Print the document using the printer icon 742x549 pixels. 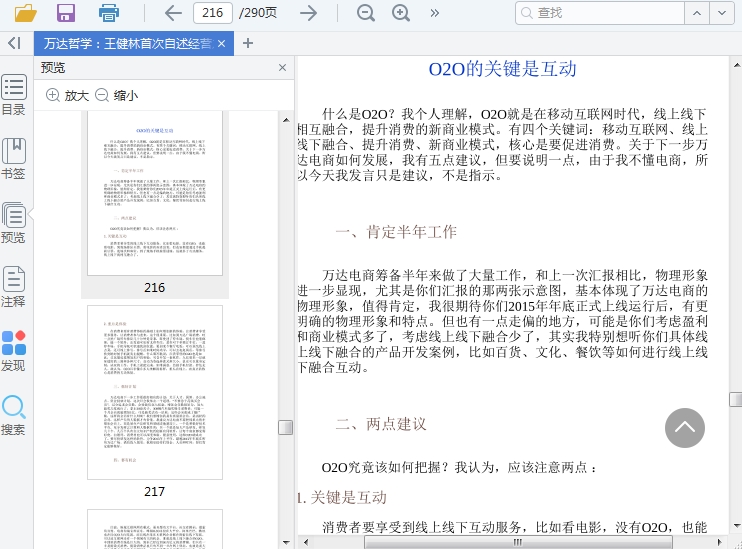[x=108, y=13]
